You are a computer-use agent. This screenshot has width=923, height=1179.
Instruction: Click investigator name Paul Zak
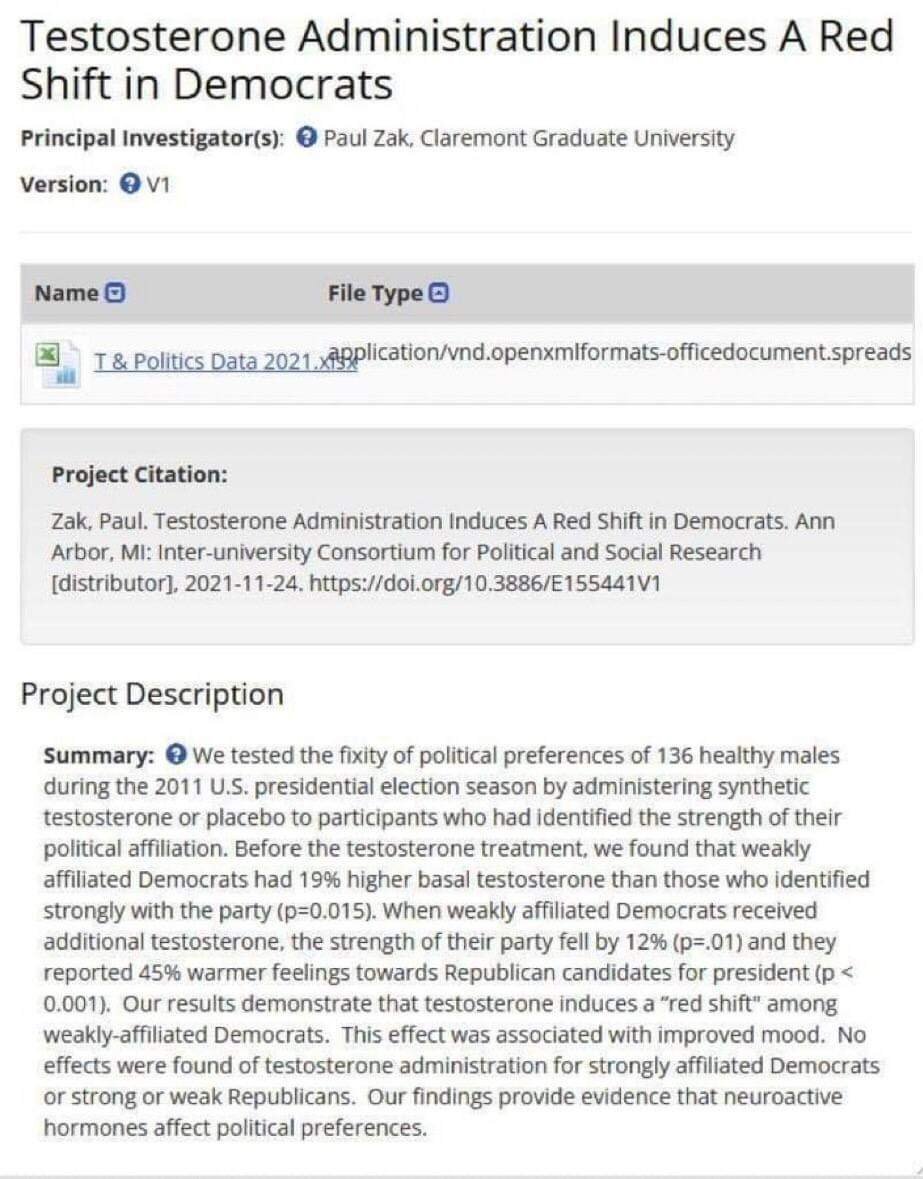pyautogui.click(x=366, y=139)
